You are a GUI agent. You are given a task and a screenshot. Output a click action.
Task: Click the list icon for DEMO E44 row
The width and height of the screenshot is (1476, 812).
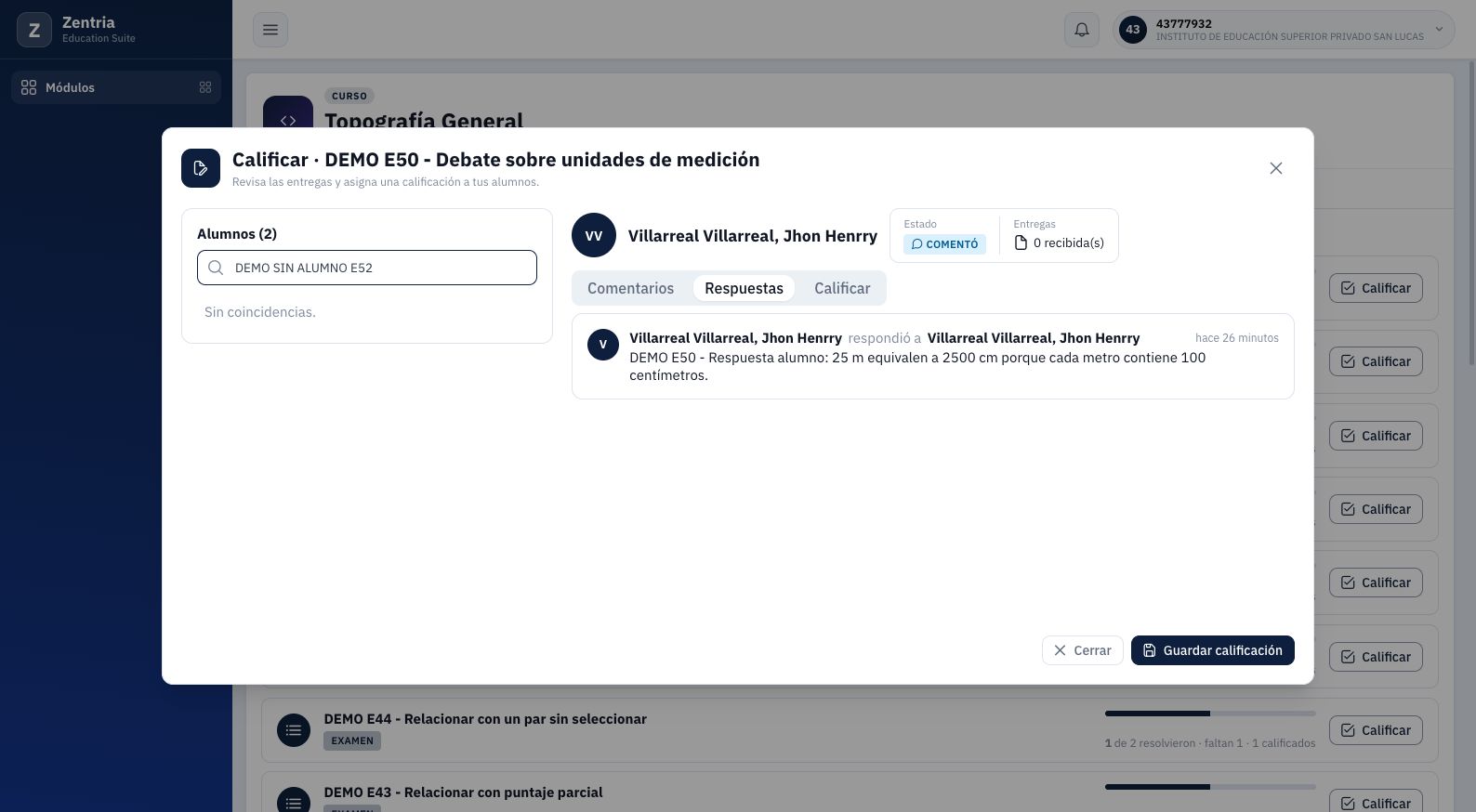coord(294,730)
